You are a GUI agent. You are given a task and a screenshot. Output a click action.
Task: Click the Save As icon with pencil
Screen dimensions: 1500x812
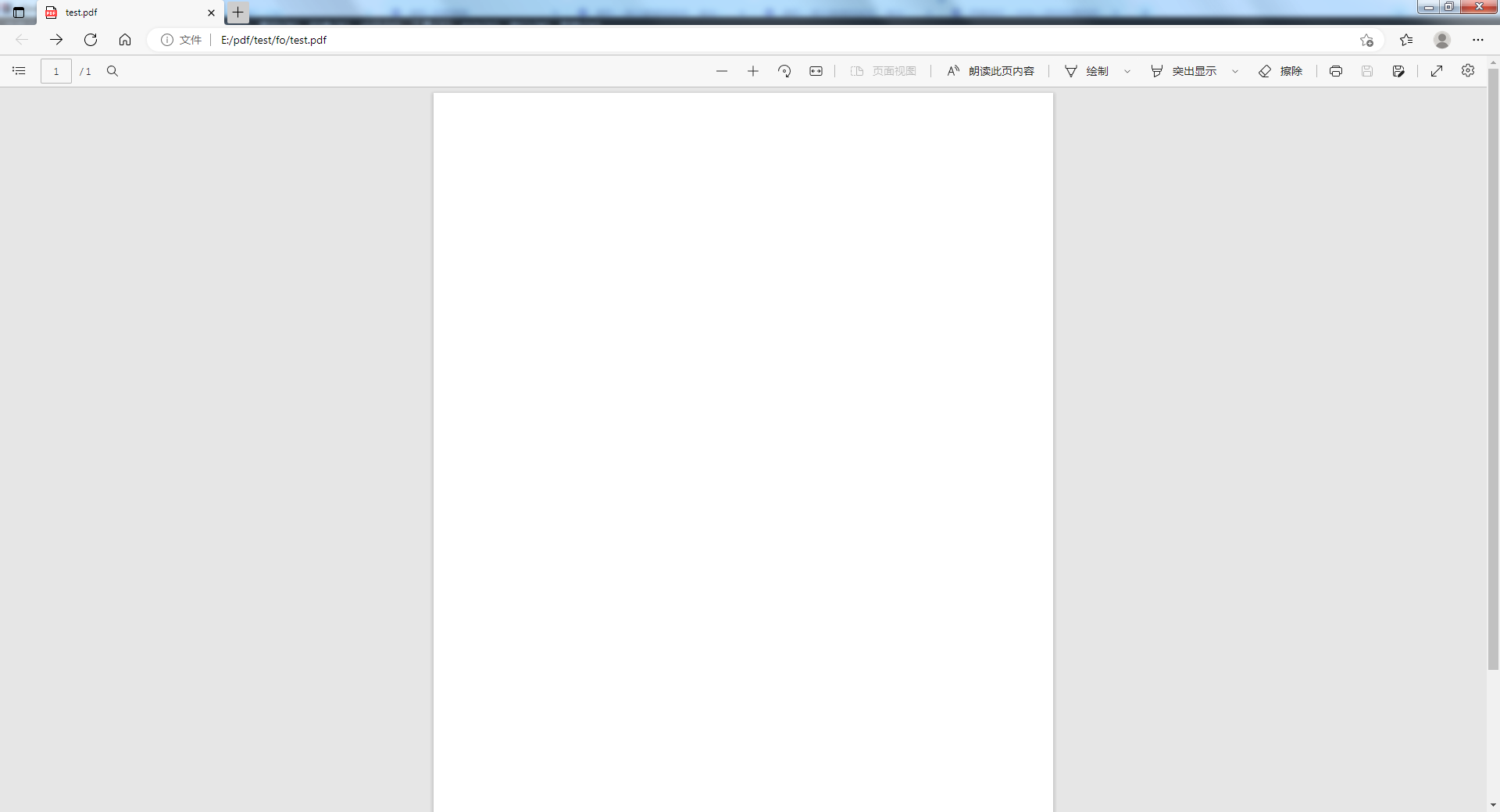(1398, 71)
